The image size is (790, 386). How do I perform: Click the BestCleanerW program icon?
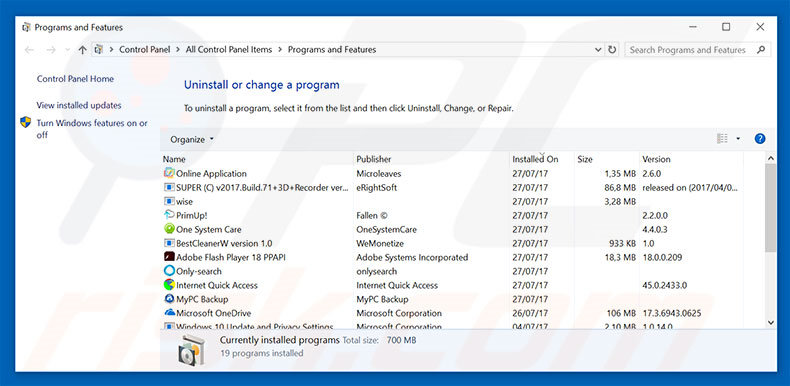pos(169,243)
